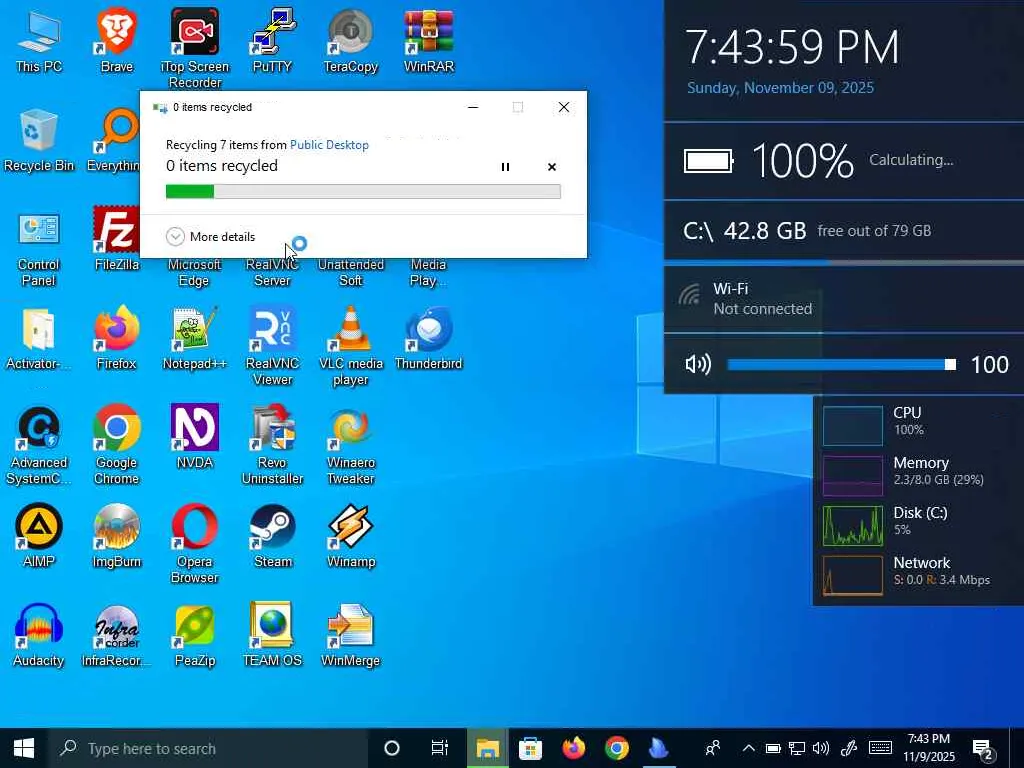
Task: Select the WinMerge shortcut
Action: [x=351, y=635]
